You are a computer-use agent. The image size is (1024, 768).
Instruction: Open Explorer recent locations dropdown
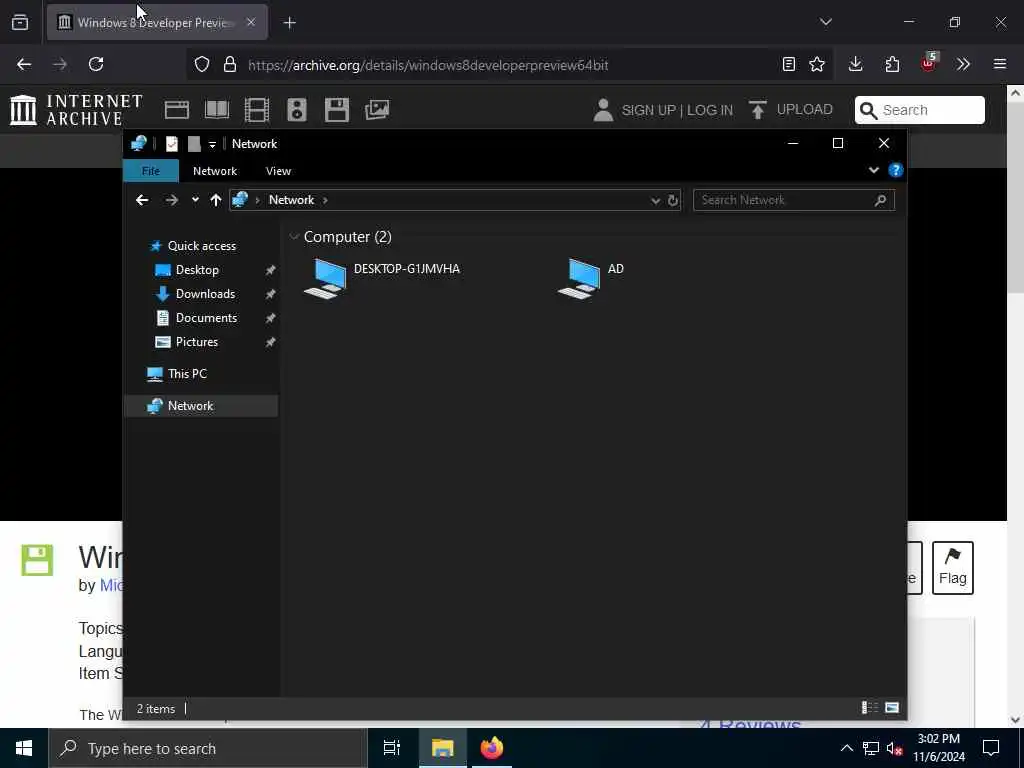[x=195, y=200]
